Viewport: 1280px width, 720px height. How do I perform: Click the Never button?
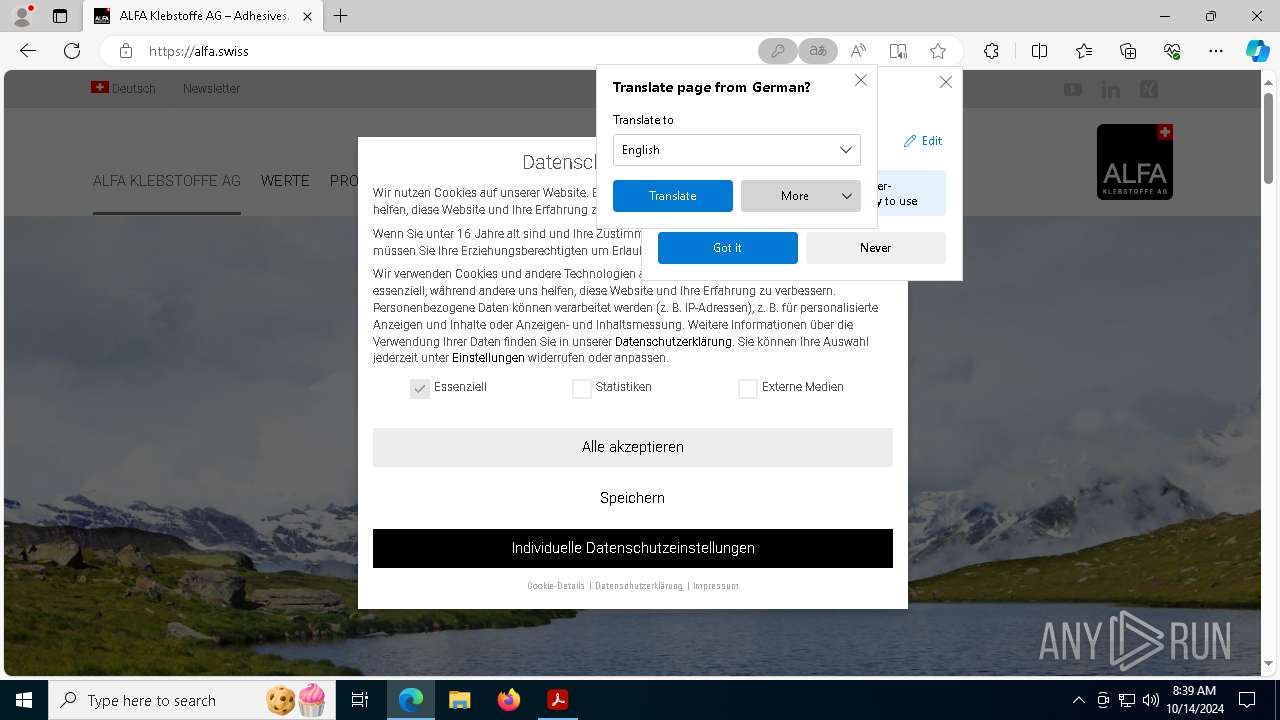(876, 248)
